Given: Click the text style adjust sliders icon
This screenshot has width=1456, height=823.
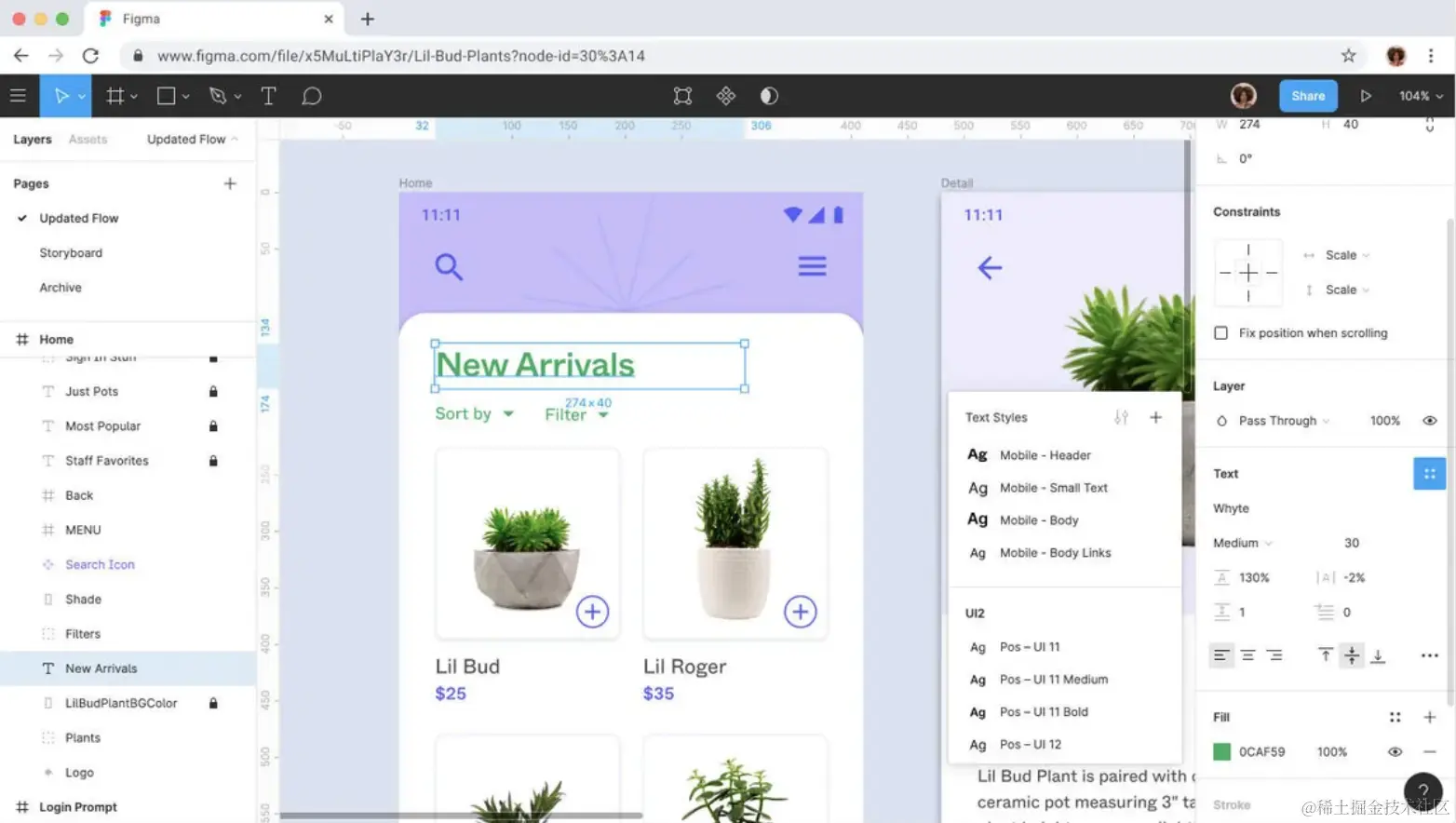Looking at the screenshot, I should point(1121,417).
